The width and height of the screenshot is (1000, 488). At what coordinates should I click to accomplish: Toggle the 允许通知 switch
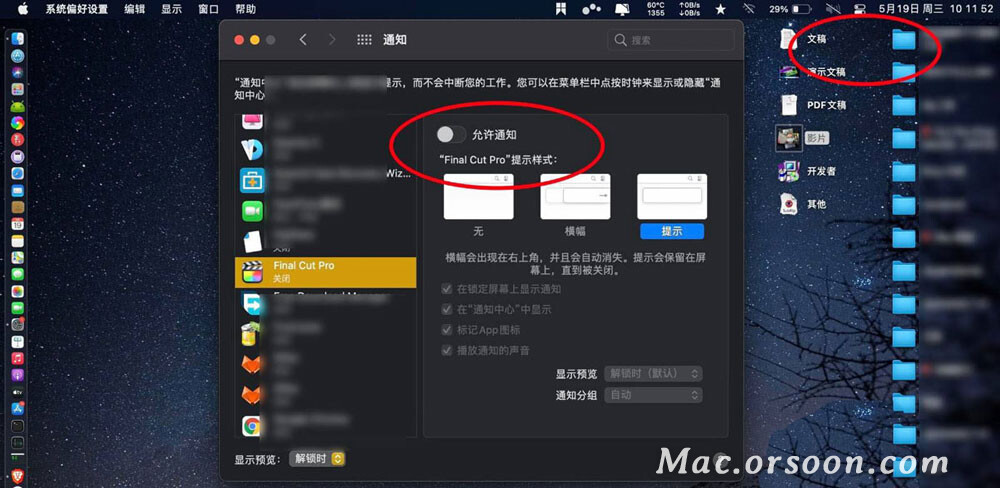click(451, 135)
